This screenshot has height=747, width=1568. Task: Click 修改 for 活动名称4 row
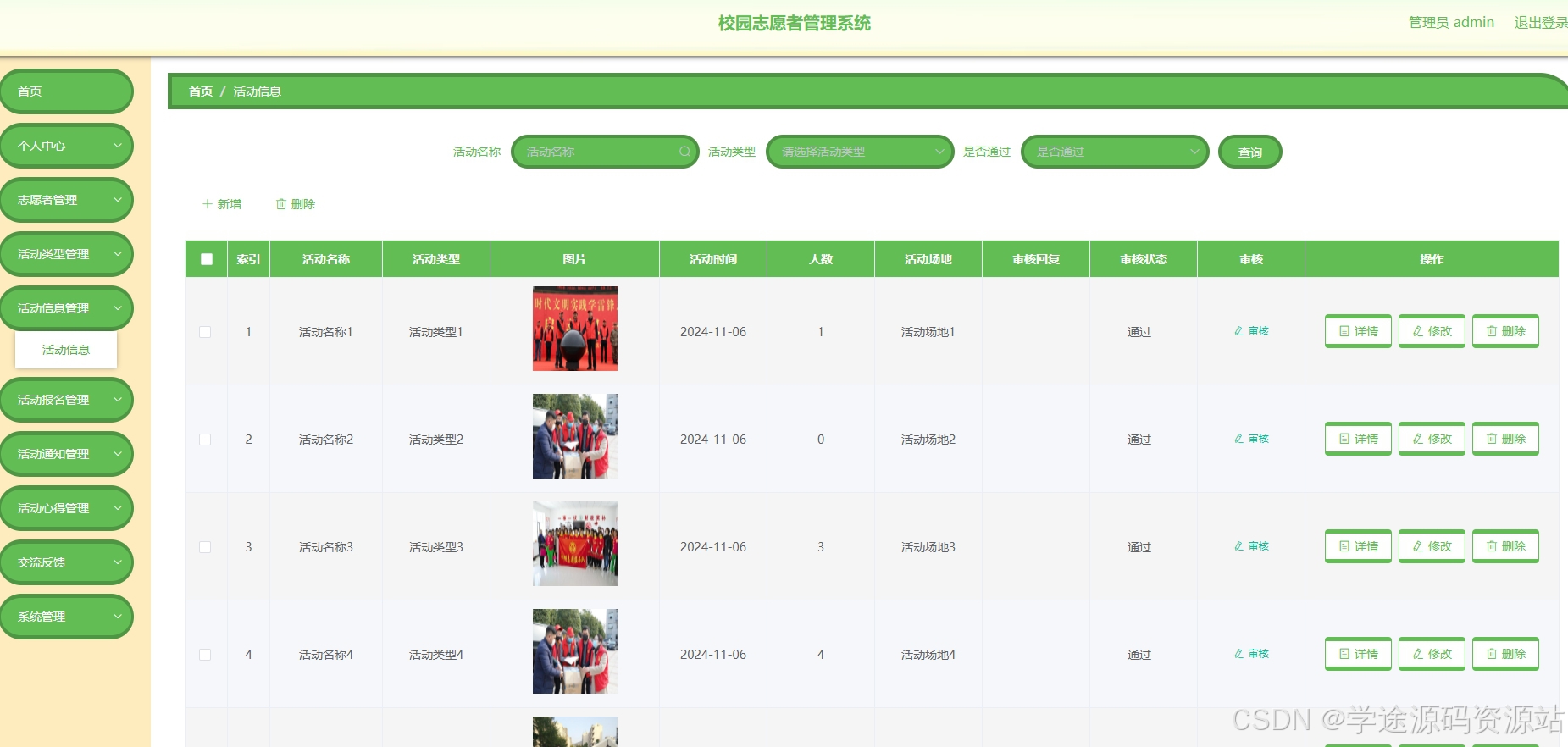(1432, 654)
